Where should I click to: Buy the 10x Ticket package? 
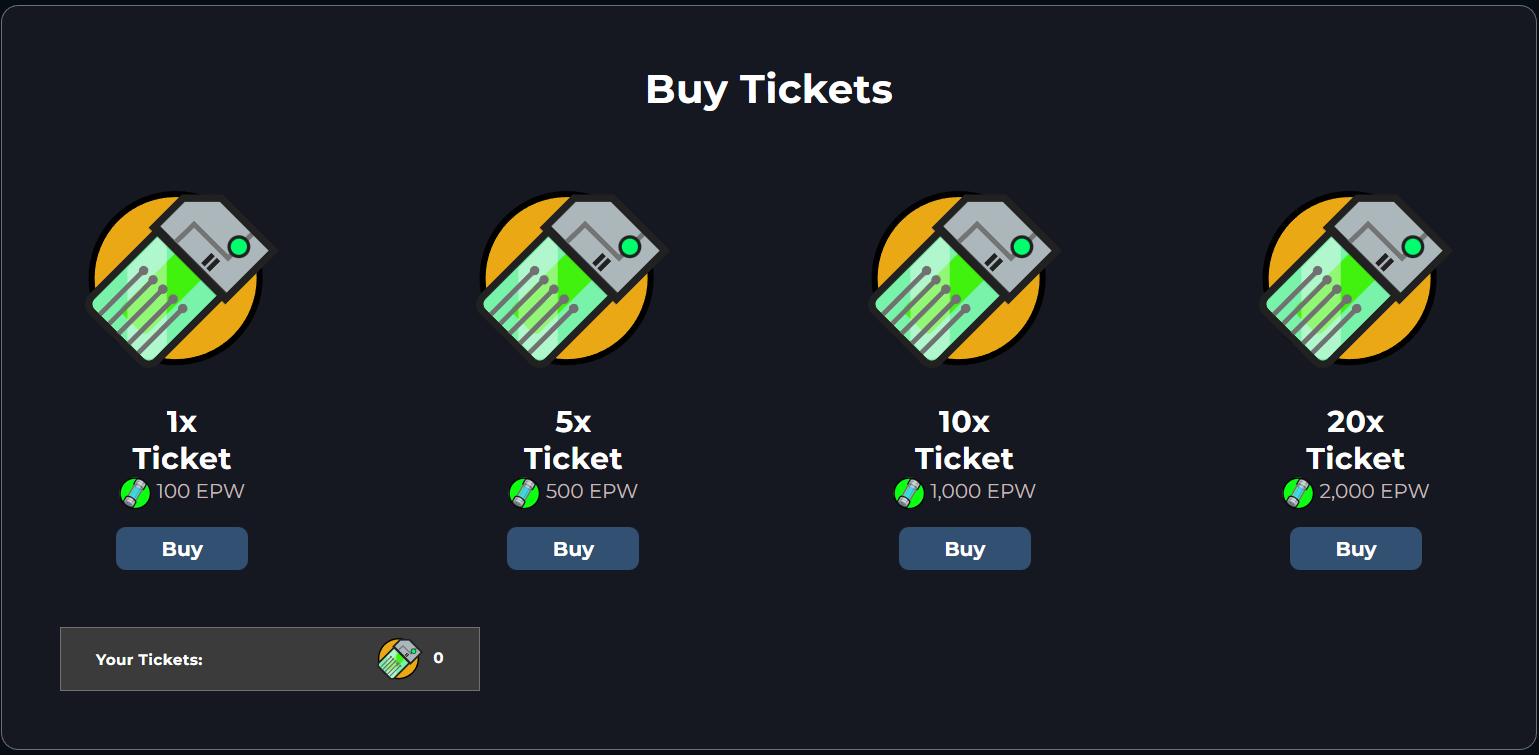965,549
